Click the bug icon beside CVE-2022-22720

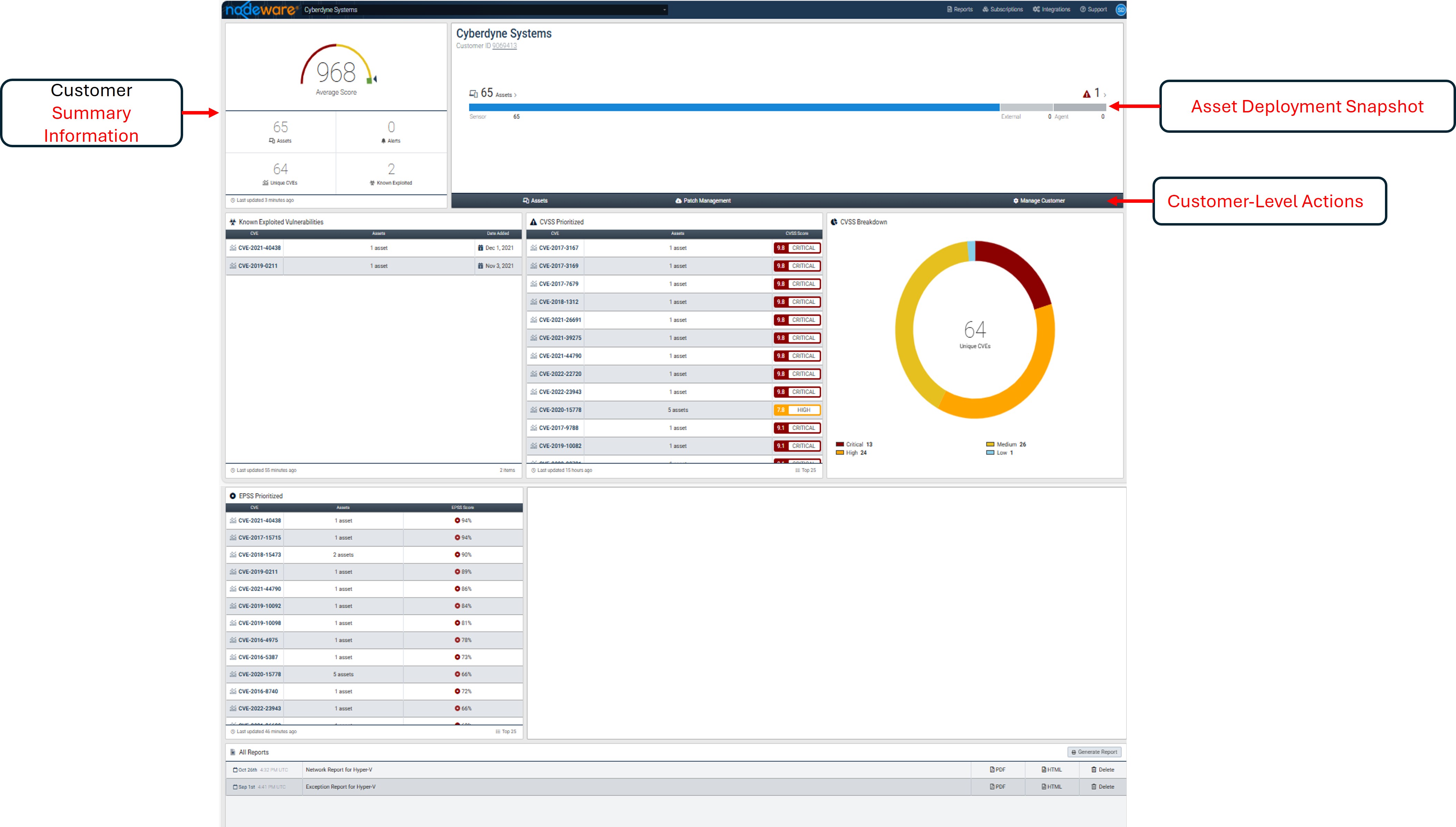coord(534,374)
